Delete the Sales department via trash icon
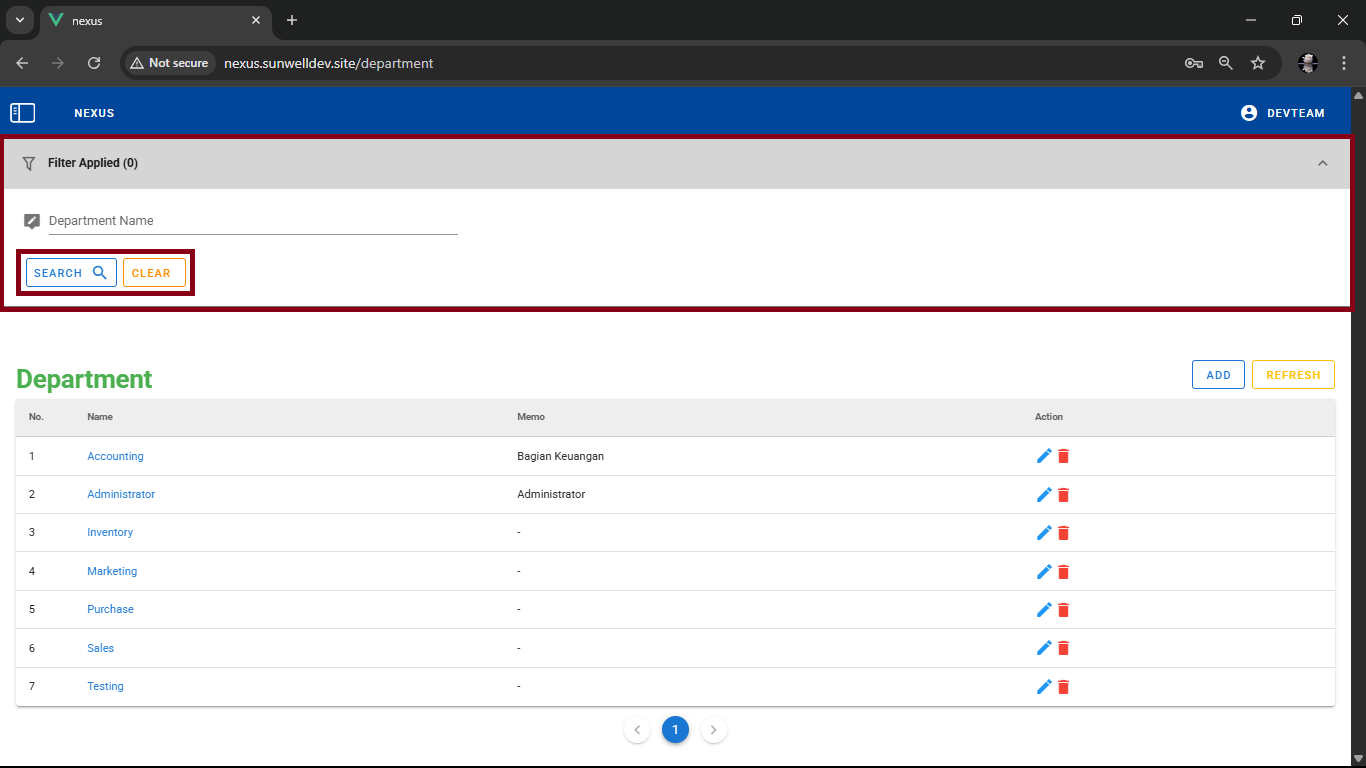The height and width of the screenshot is (768, 1366). (1064, 648)
